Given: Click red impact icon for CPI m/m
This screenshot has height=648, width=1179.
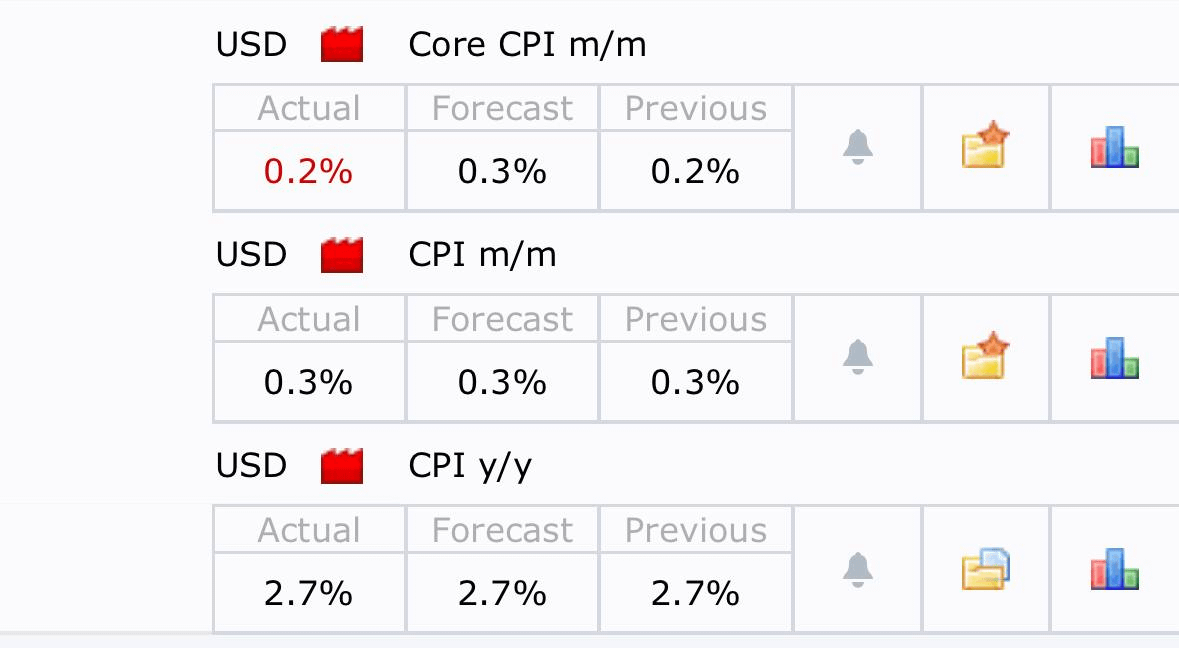Looking at the screenshot, I should pos(342,255).
